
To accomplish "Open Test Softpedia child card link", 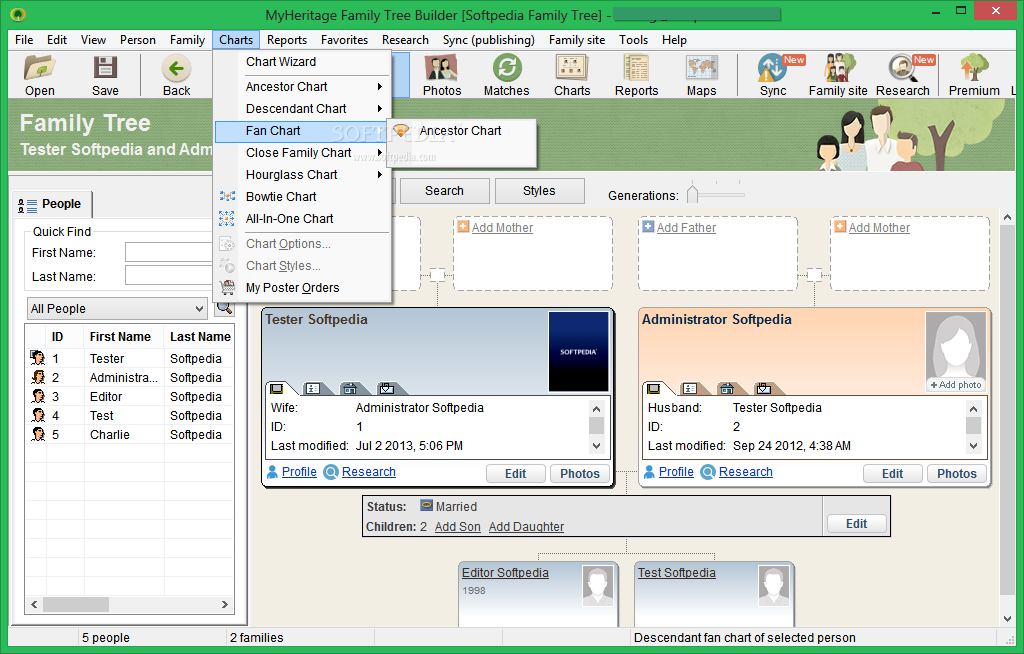I will [677, 572].
